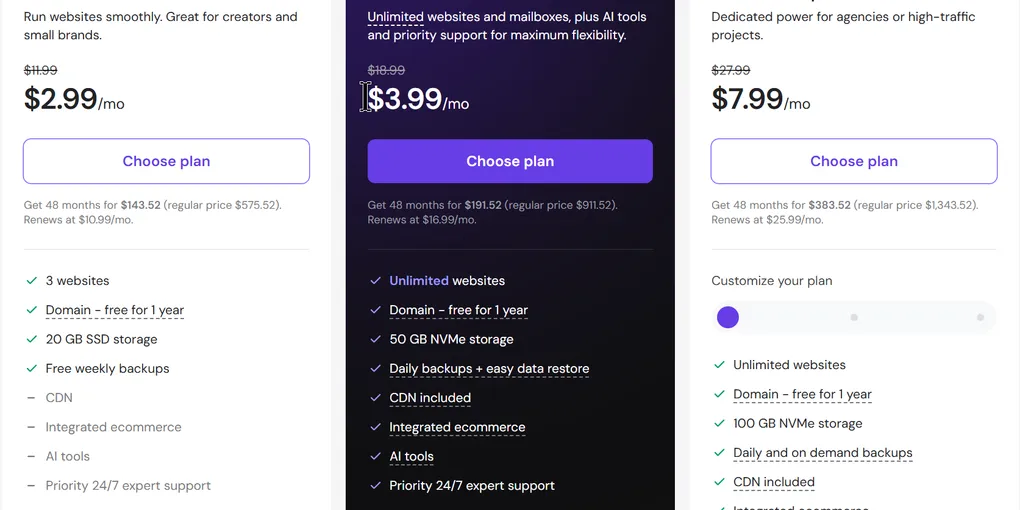Click "Domain - free for 1 year" in the first plan

114,310
